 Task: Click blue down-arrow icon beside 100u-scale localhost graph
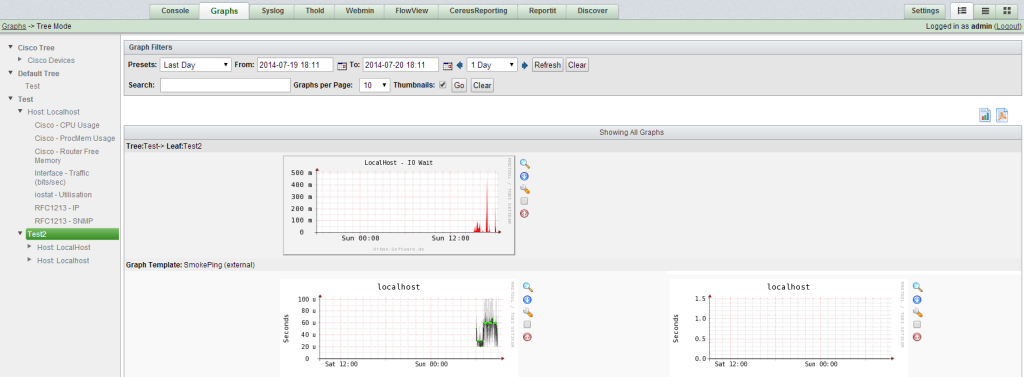click(528, 300)
